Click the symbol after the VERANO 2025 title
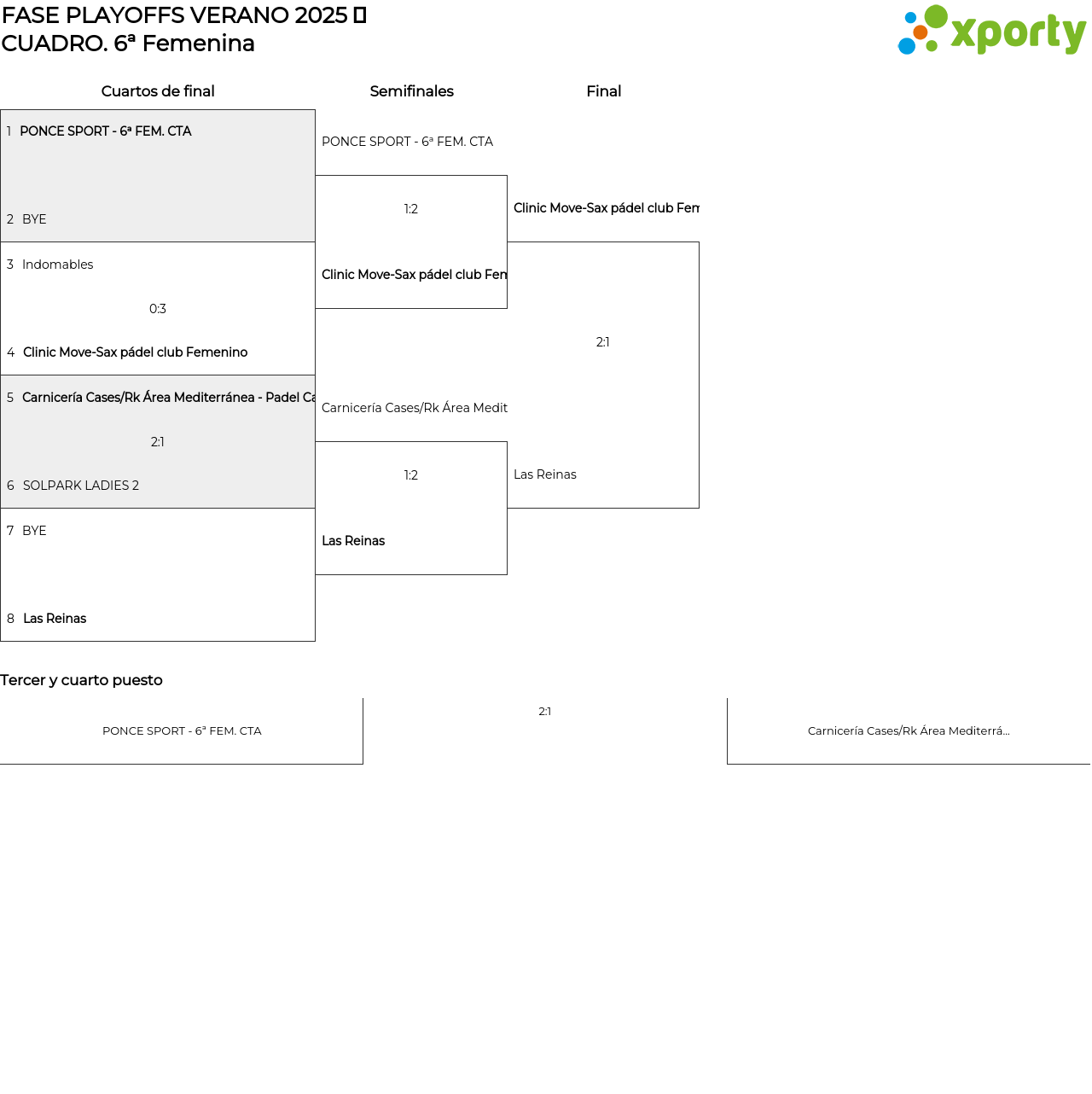1092x1094 pixels. point(360,15)
